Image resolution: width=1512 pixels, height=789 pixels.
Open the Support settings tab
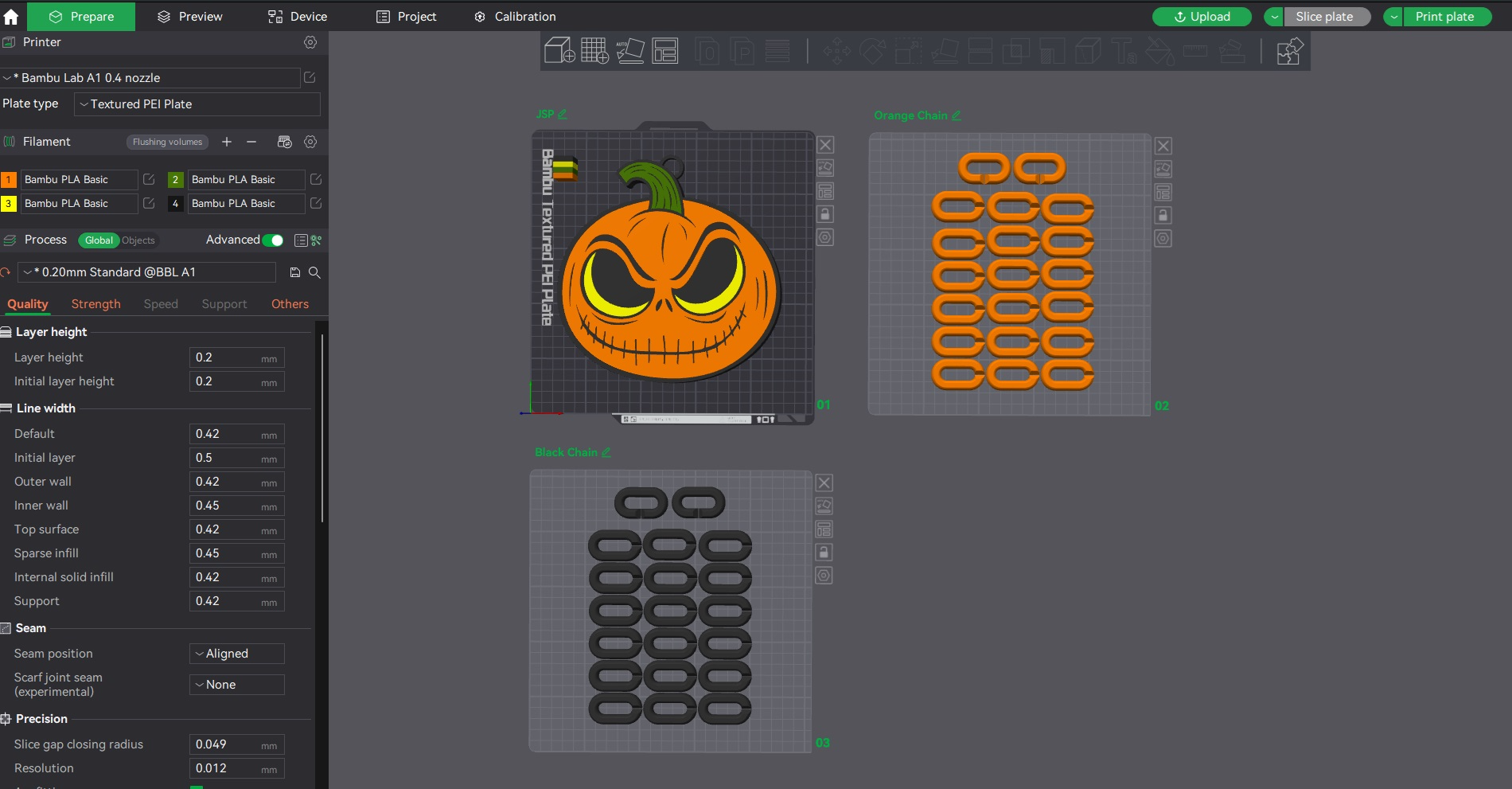(x=224, y=304)
